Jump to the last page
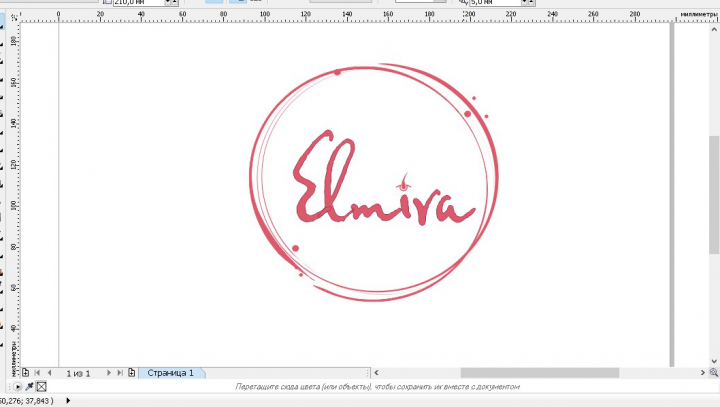 click(120, 373)
